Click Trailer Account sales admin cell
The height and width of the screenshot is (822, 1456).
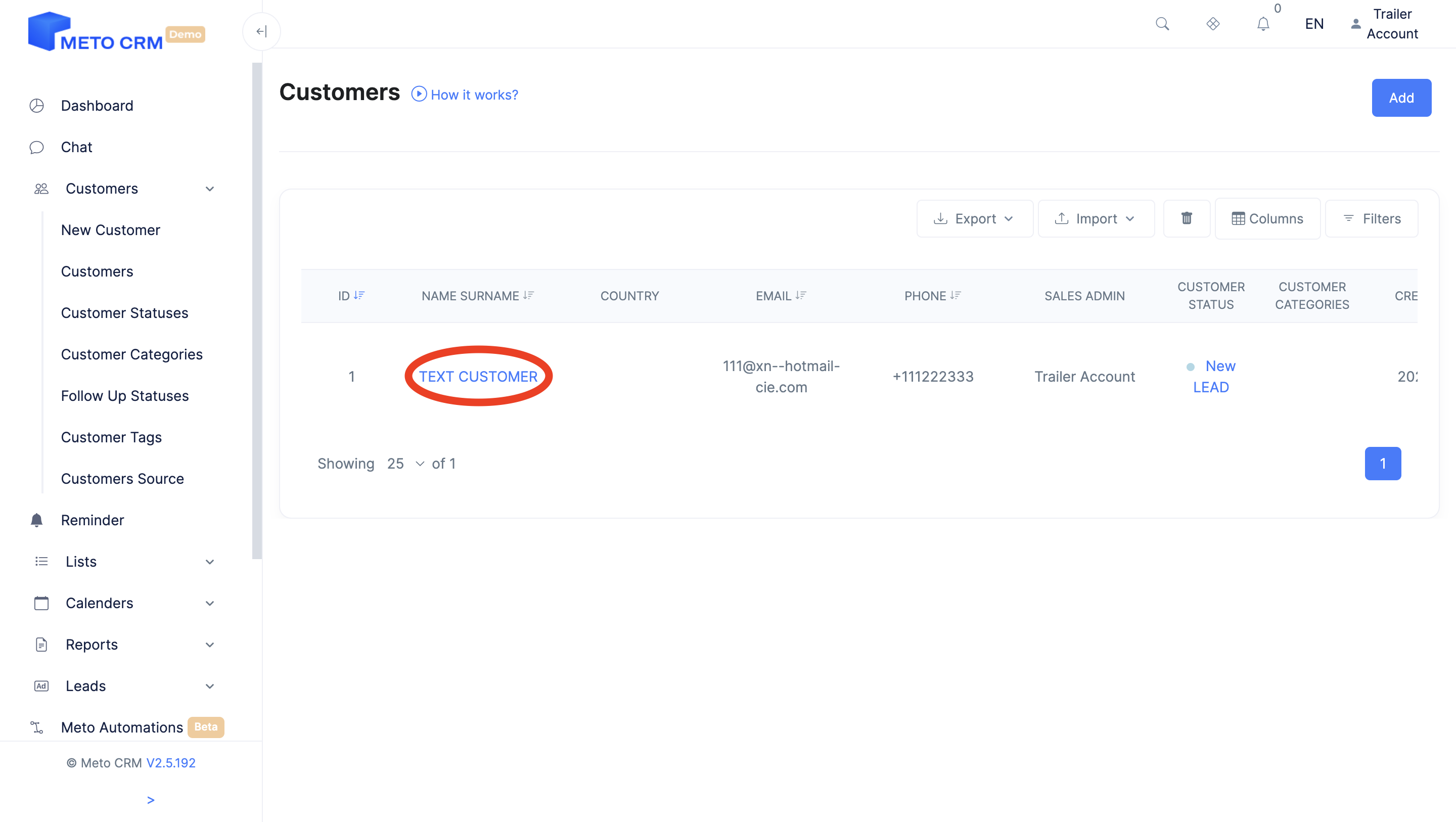click(x=1084, y=377)
